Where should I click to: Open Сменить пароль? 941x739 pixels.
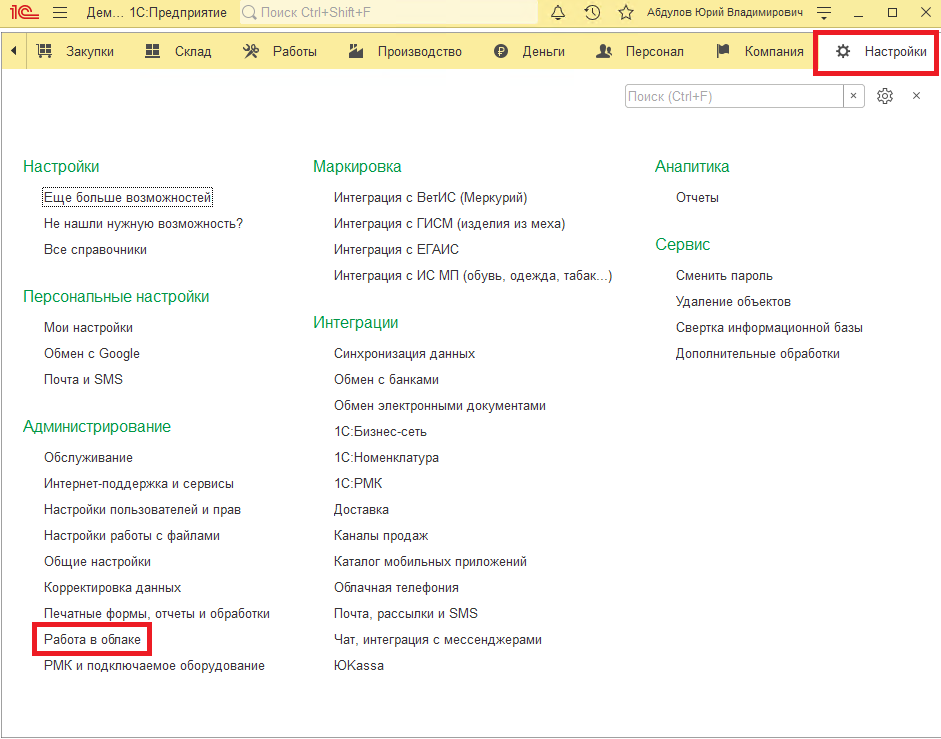[x=724, y=276]
